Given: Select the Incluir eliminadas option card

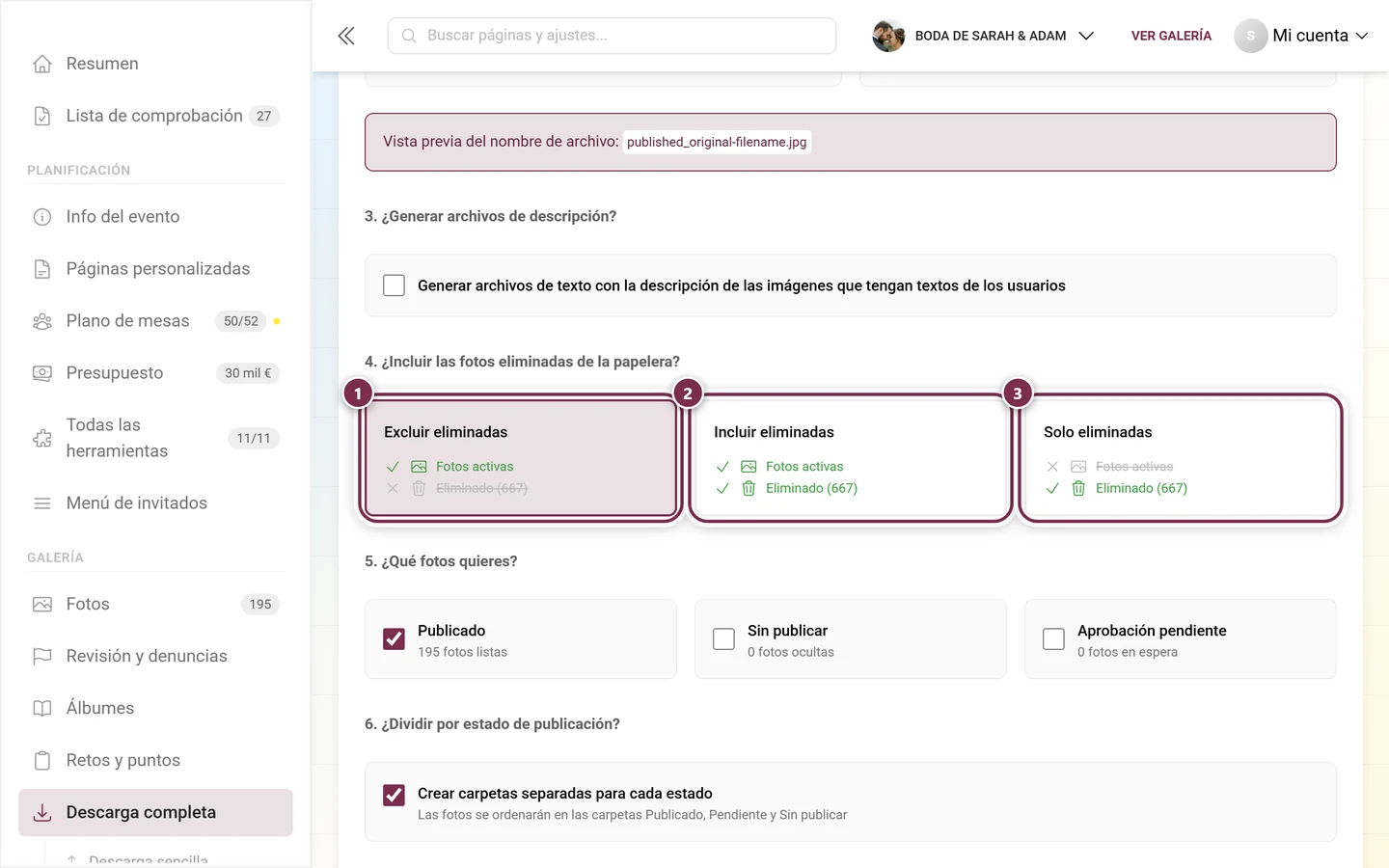Looking at the screenshot, I should (x=851, y=458).
